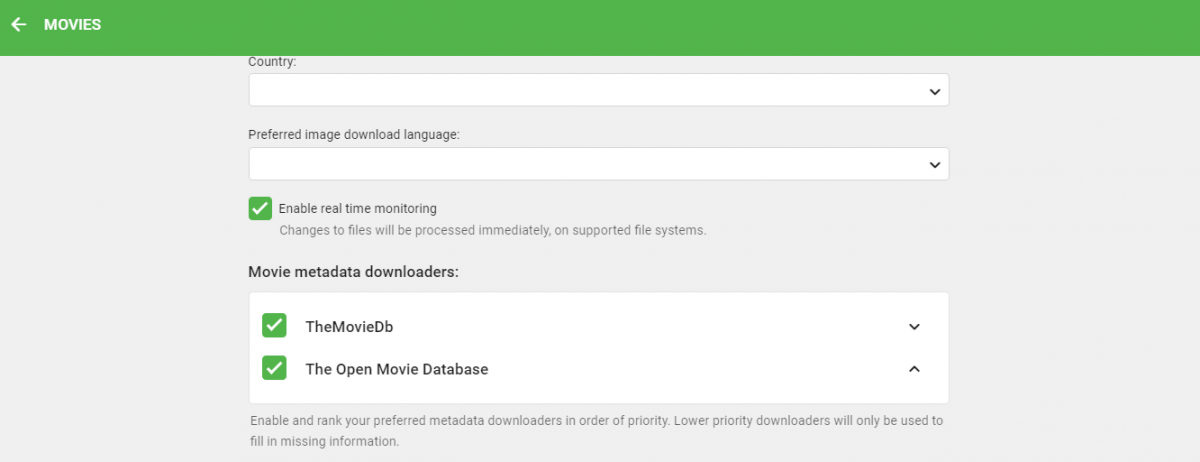Click the back arrow in the header
This screenshot has height=462, width=1200.
click(x=18, y=25)
